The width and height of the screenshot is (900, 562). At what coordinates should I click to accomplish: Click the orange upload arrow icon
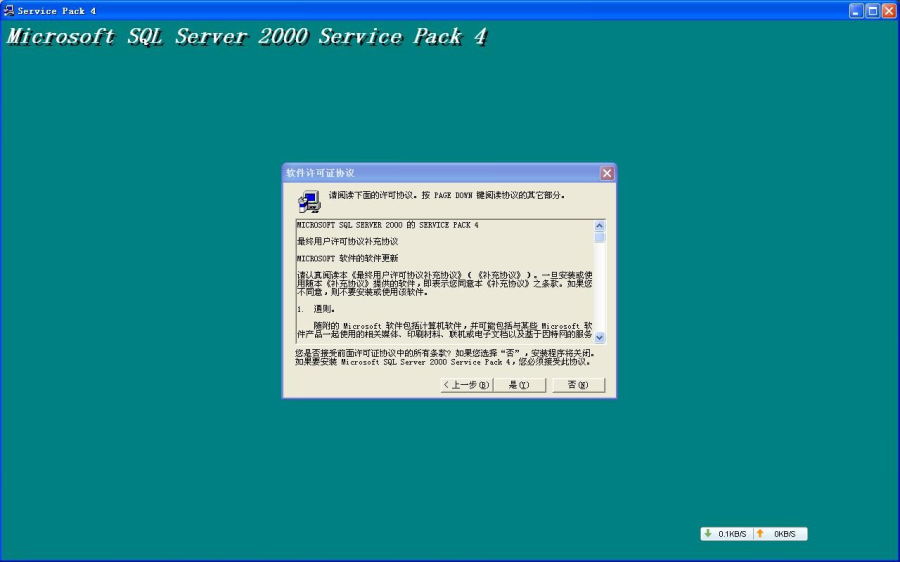tap(760, 534)
